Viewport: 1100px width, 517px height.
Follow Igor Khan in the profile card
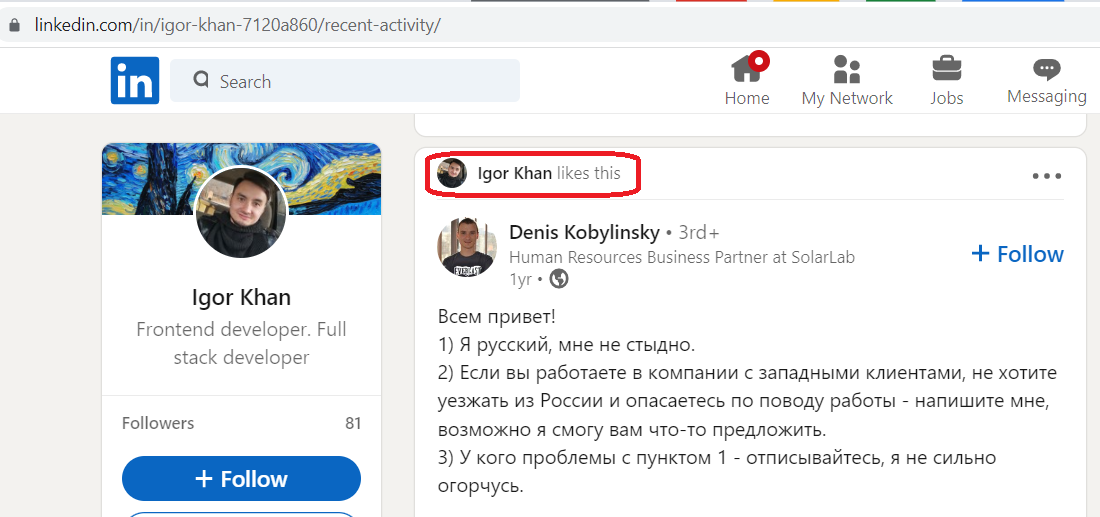coord(241,478)
